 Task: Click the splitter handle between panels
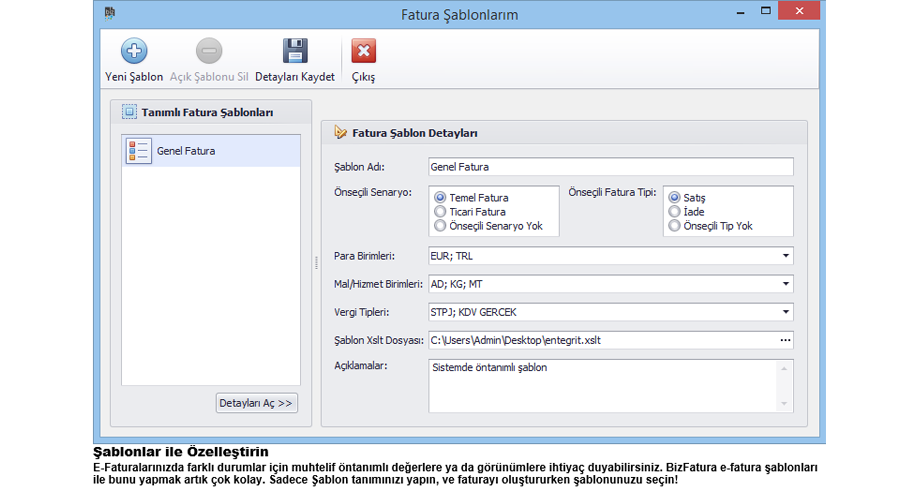click(x=316, y=263)
